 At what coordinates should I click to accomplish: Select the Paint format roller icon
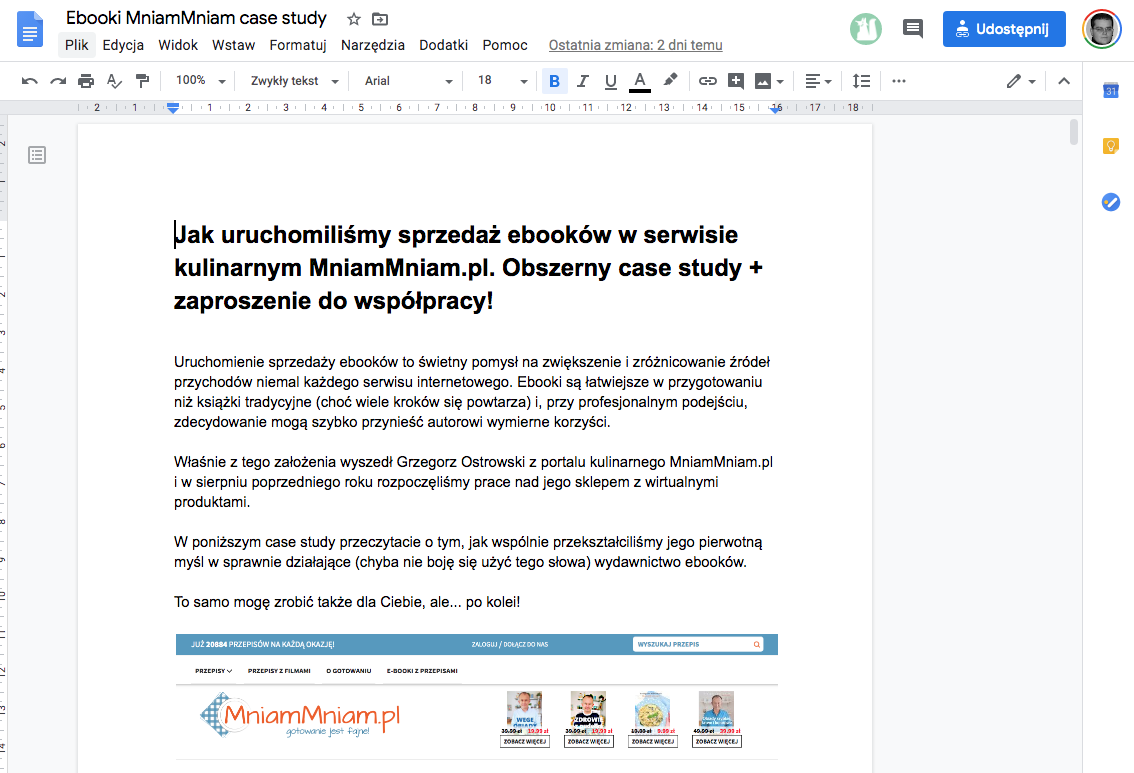coord(142,81)
